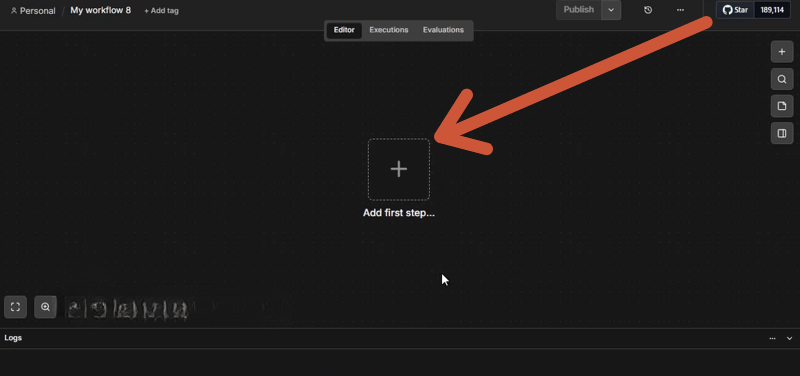Open the Personal project breadcrumb
The height and width of the screenshot is (376, 800).
click(33, 11)
